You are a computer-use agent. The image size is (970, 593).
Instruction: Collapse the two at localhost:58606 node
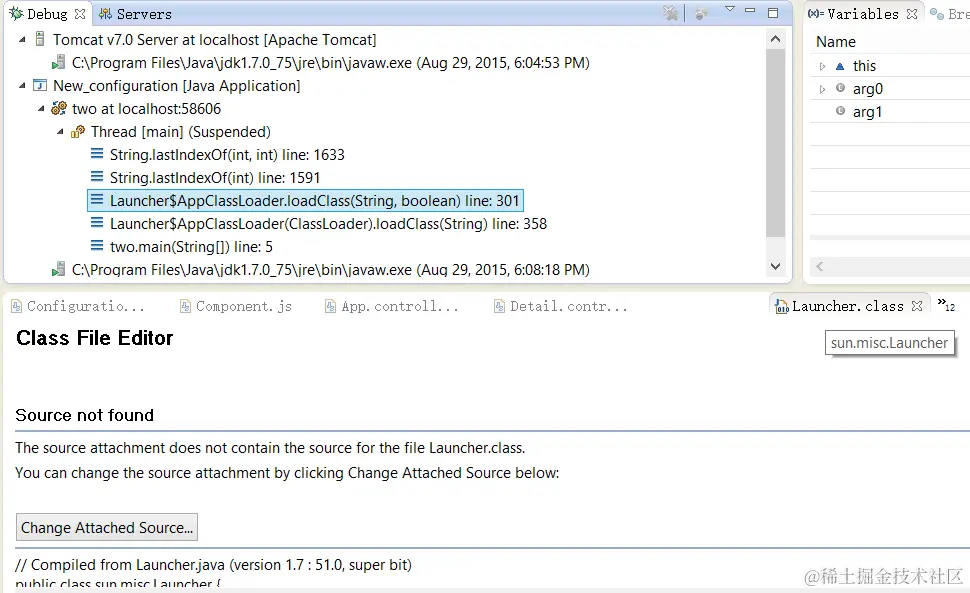41,109
